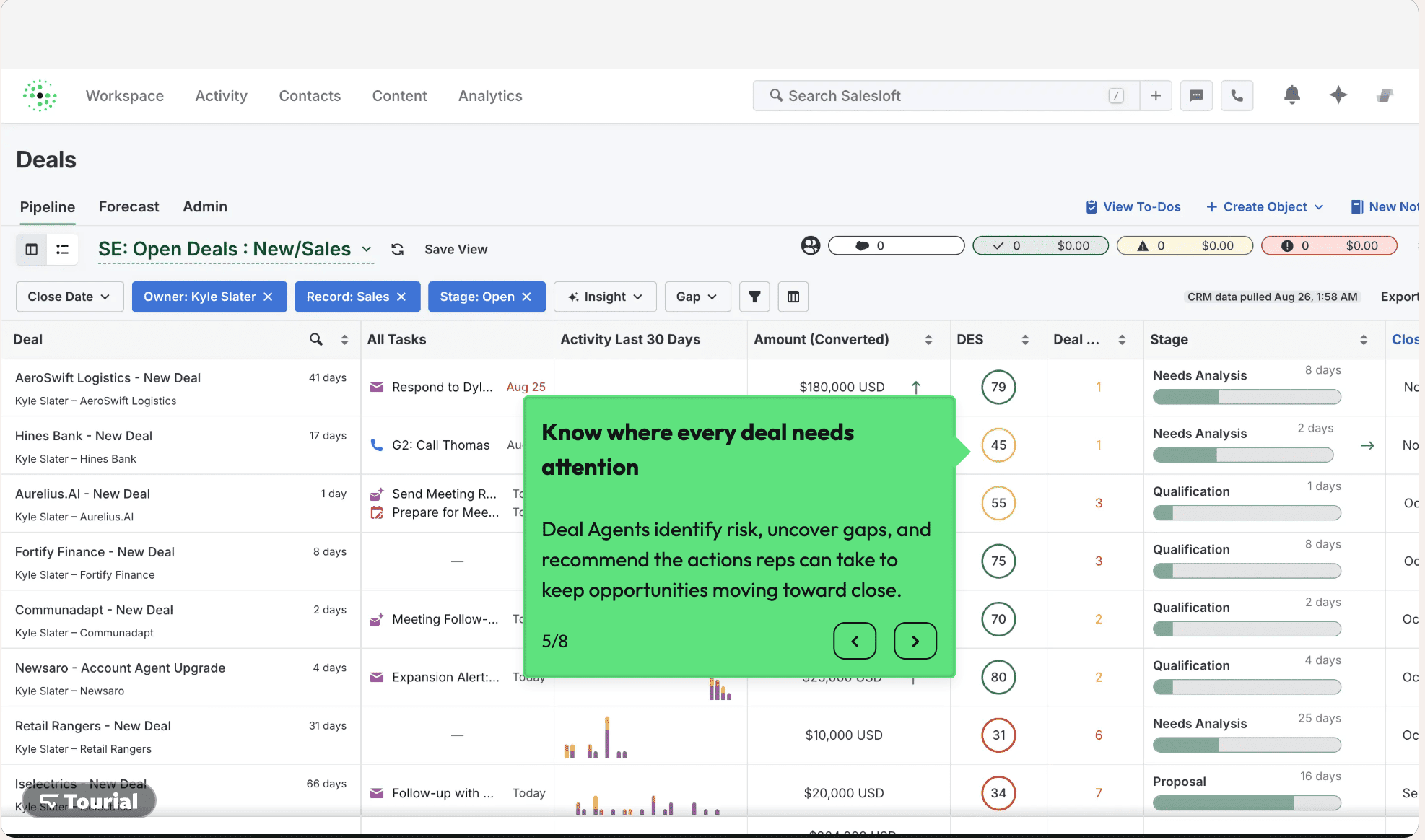Open Fortify Finance - New Deal
Screen dimensions: 1425x840
point(95,551)
